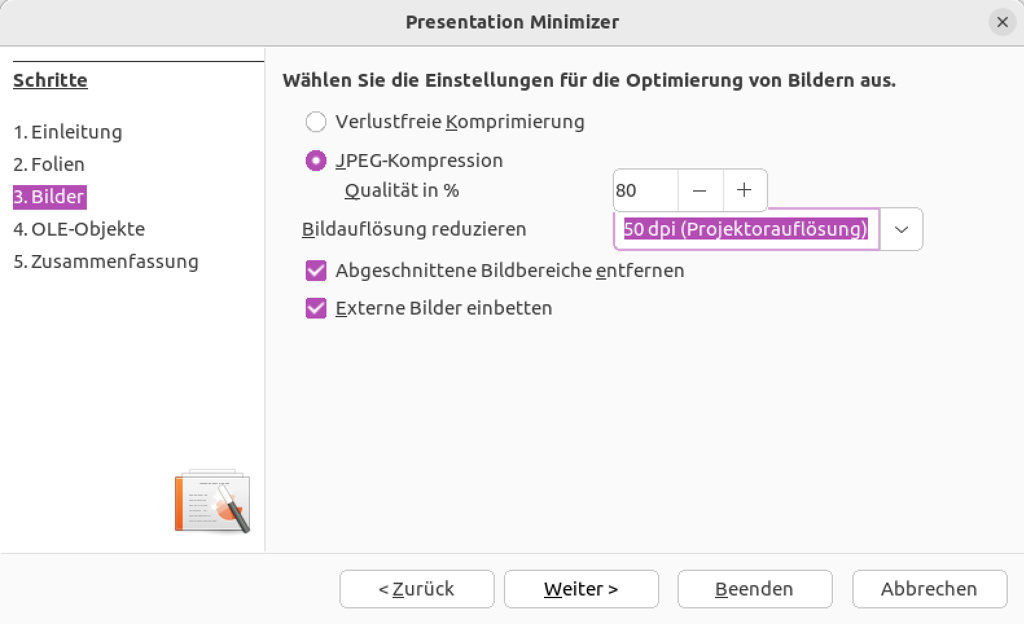Go to step 2. Folien
Image resolution: width=1024 pixels, height=624 pixels.
click(49, 164)
